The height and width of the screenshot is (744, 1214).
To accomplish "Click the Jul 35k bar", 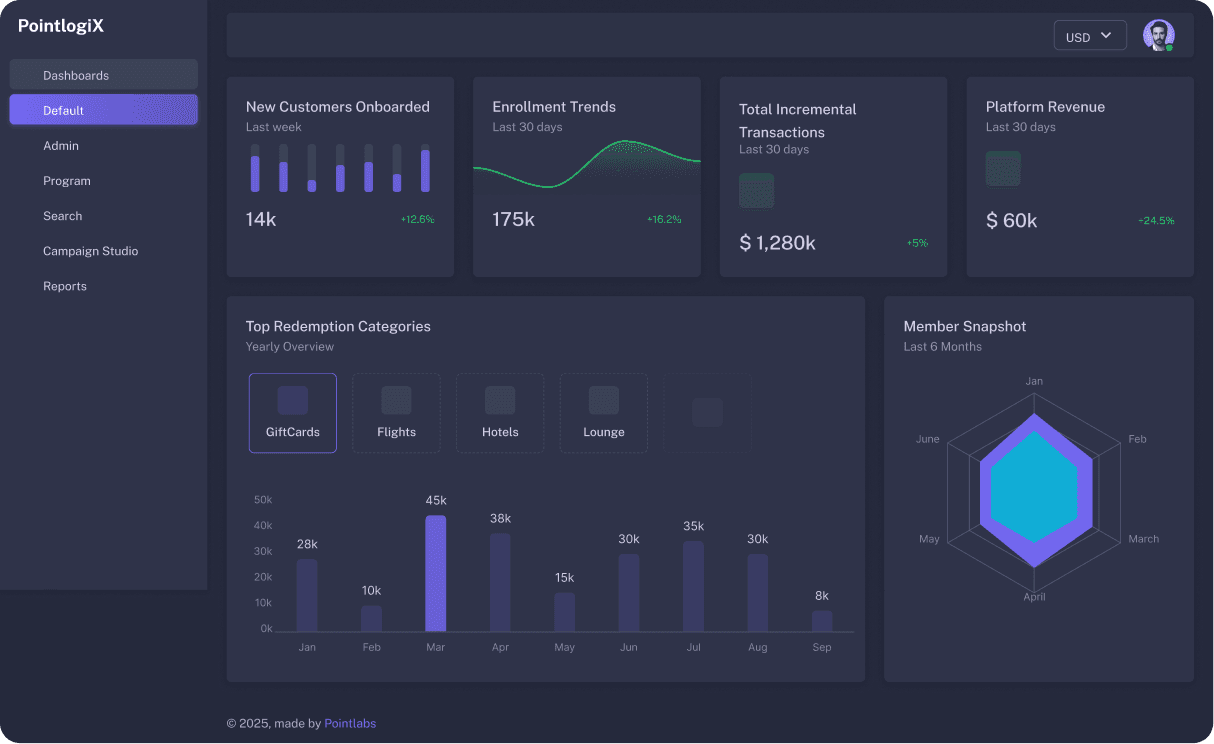I will click(694, 586).
